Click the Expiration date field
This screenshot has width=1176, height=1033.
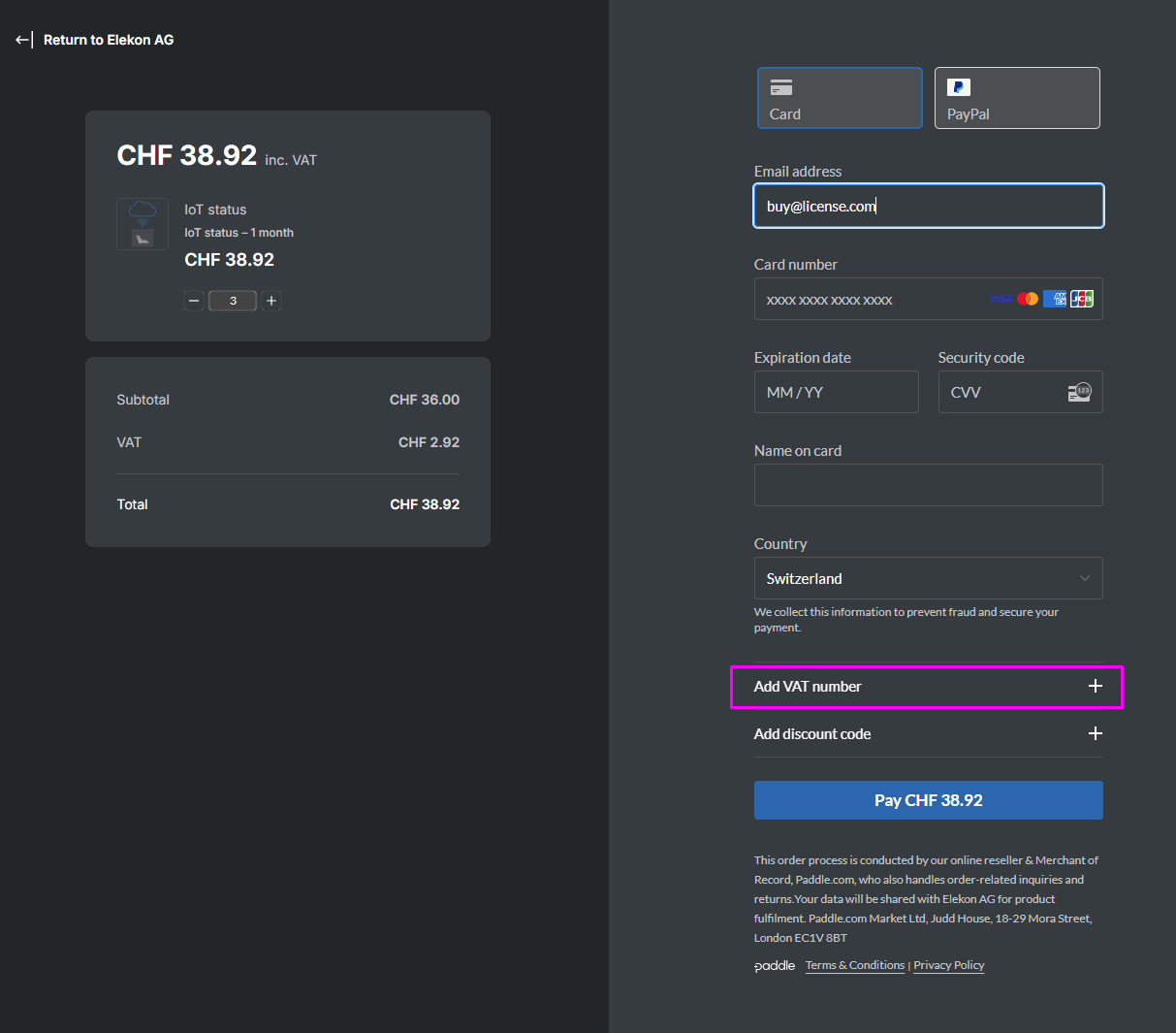(836, 392)
